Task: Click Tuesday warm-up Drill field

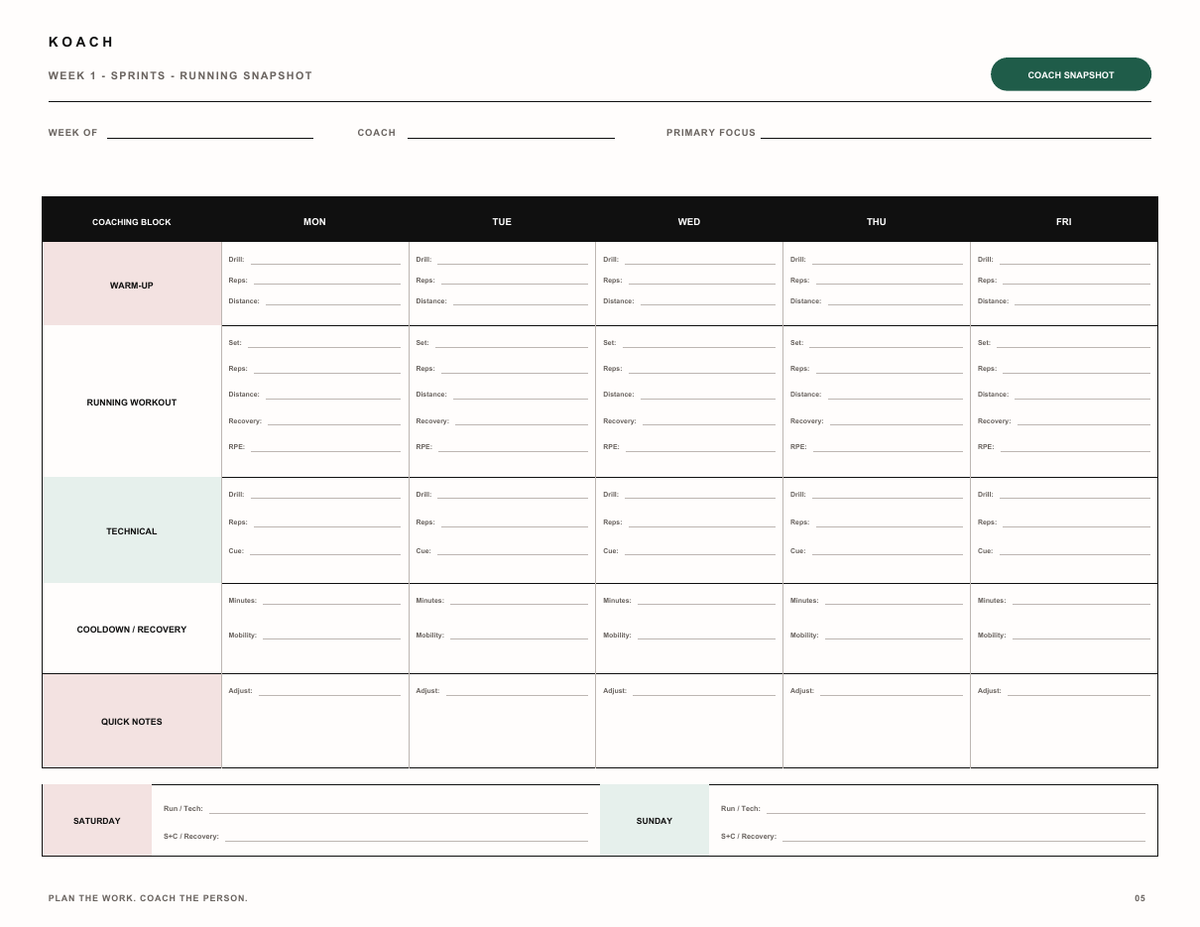Action: (512, 259)
